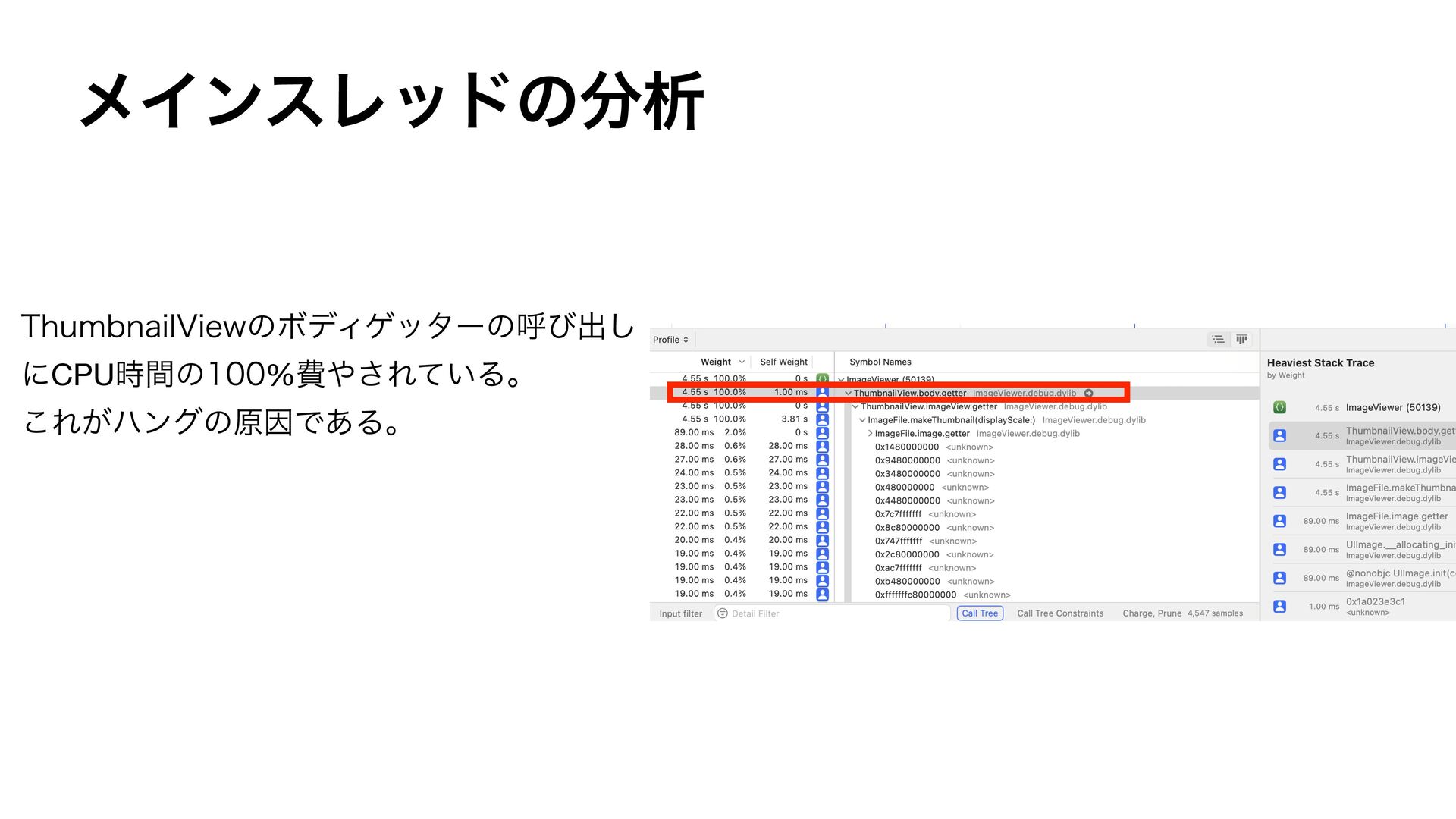Click the list view icon in the profile toolbar
This screenshot has height=819, width=1456.
(1218, 339)
